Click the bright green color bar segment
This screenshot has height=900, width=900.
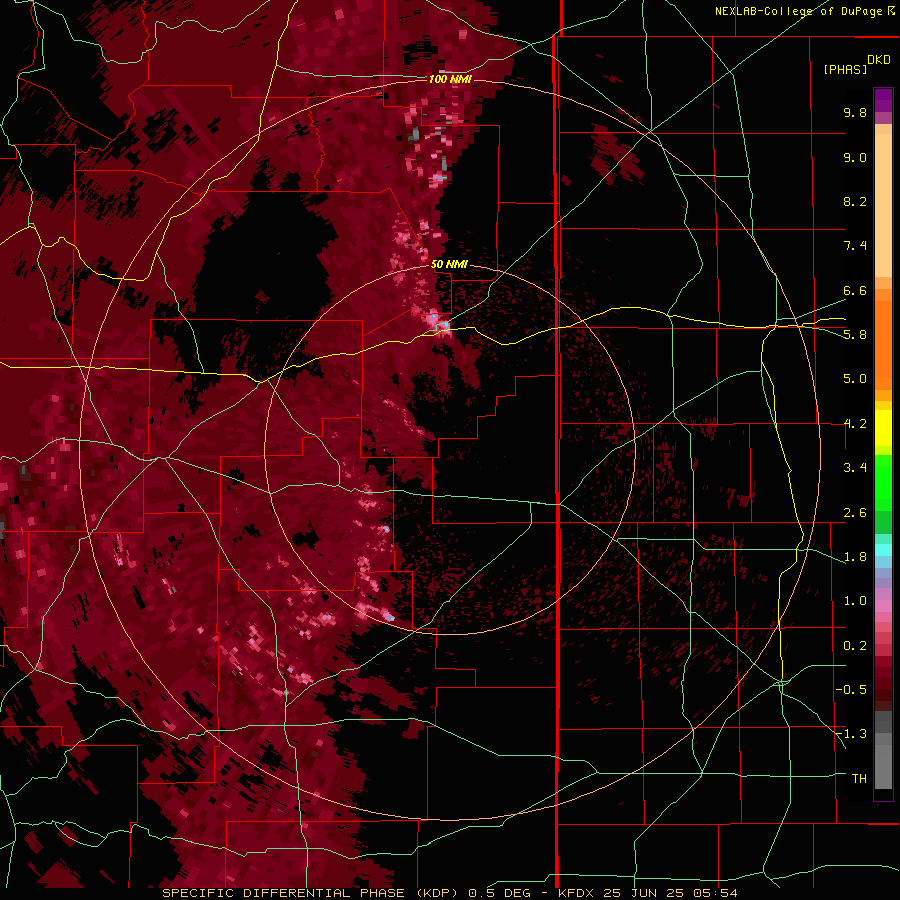tap(883, 483)
